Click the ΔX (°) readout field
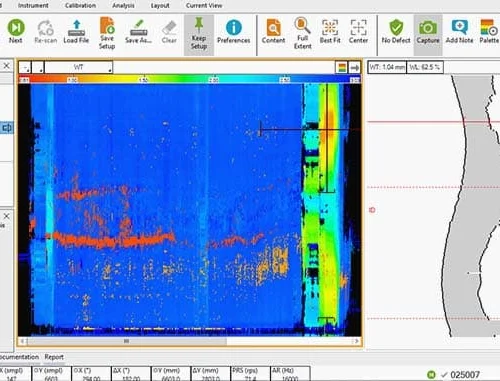The image size is (500, 381). click(131, 374)
